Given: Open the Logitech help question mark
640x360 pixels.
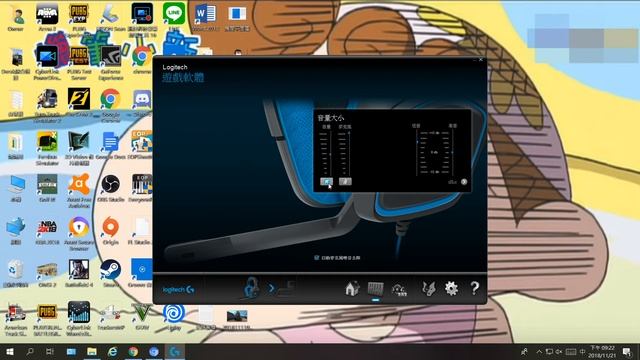Looking at the screenshot, I should point(474,289).
